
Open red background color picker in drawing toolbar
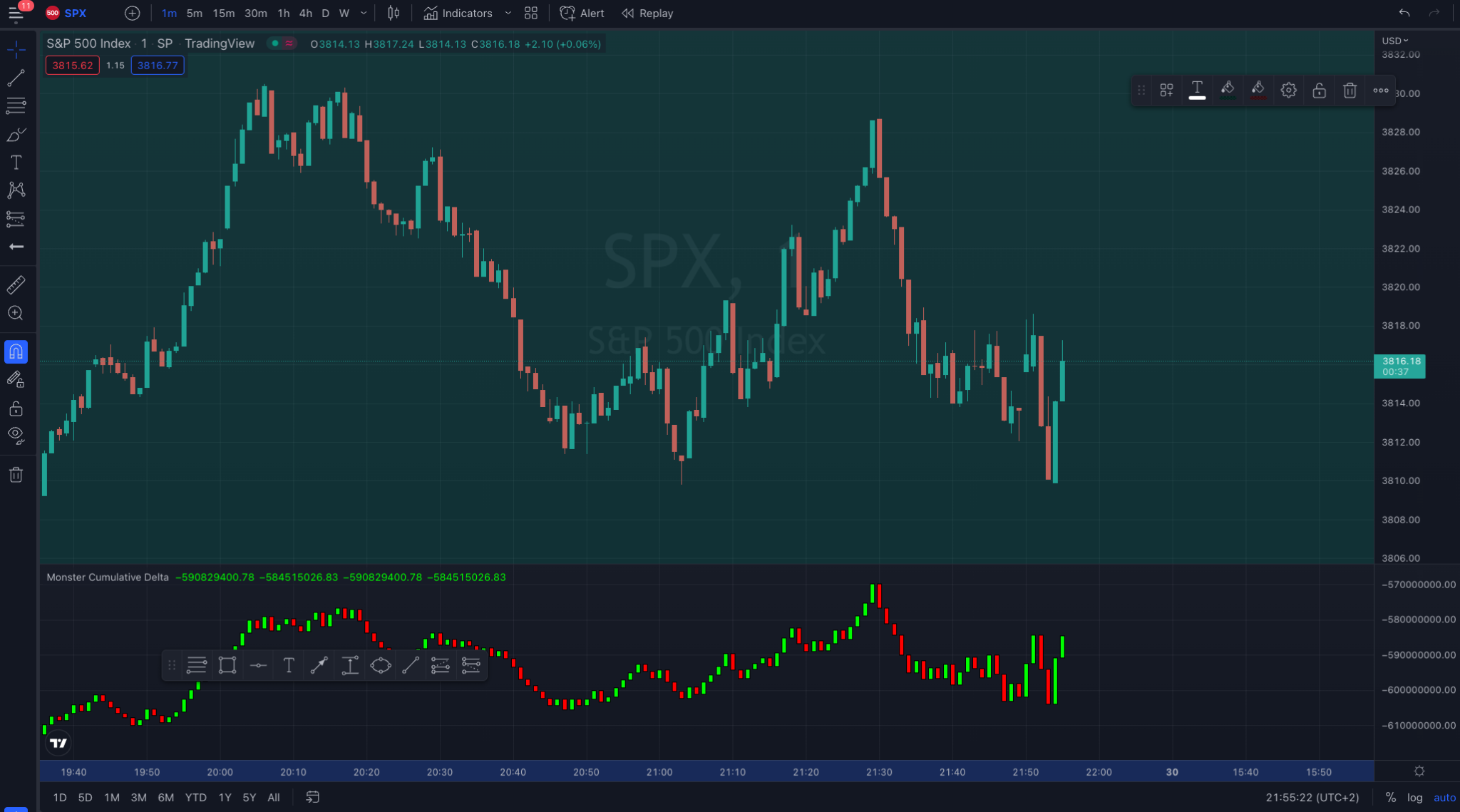(x=1258, y=91)
